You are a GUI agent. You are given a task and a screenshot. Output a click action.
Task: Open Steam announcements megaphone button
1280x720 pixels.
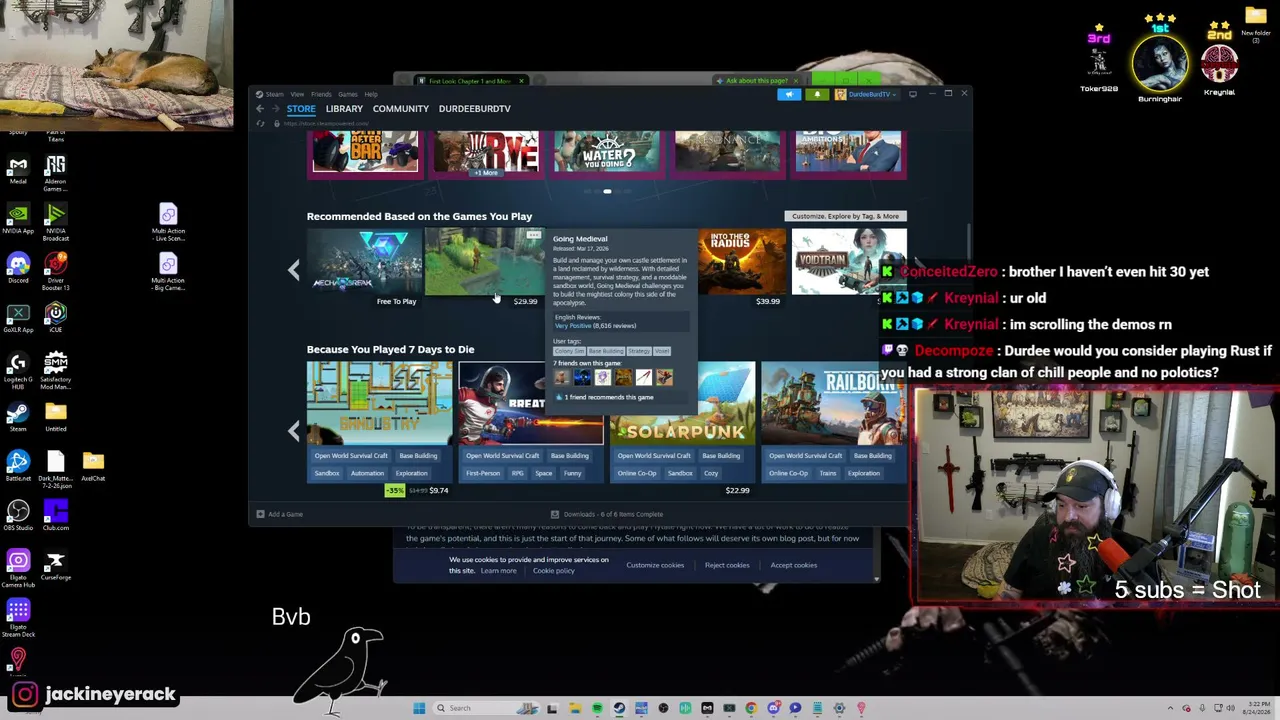tap(789, 94)
